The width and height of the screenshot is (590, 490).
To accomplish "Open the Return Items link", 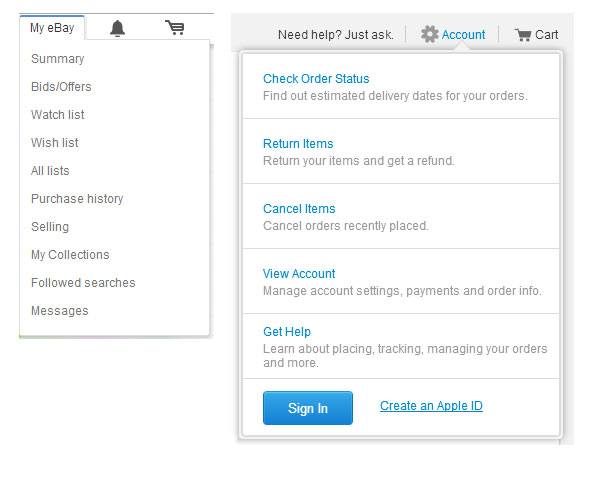I will pos(298,144).
